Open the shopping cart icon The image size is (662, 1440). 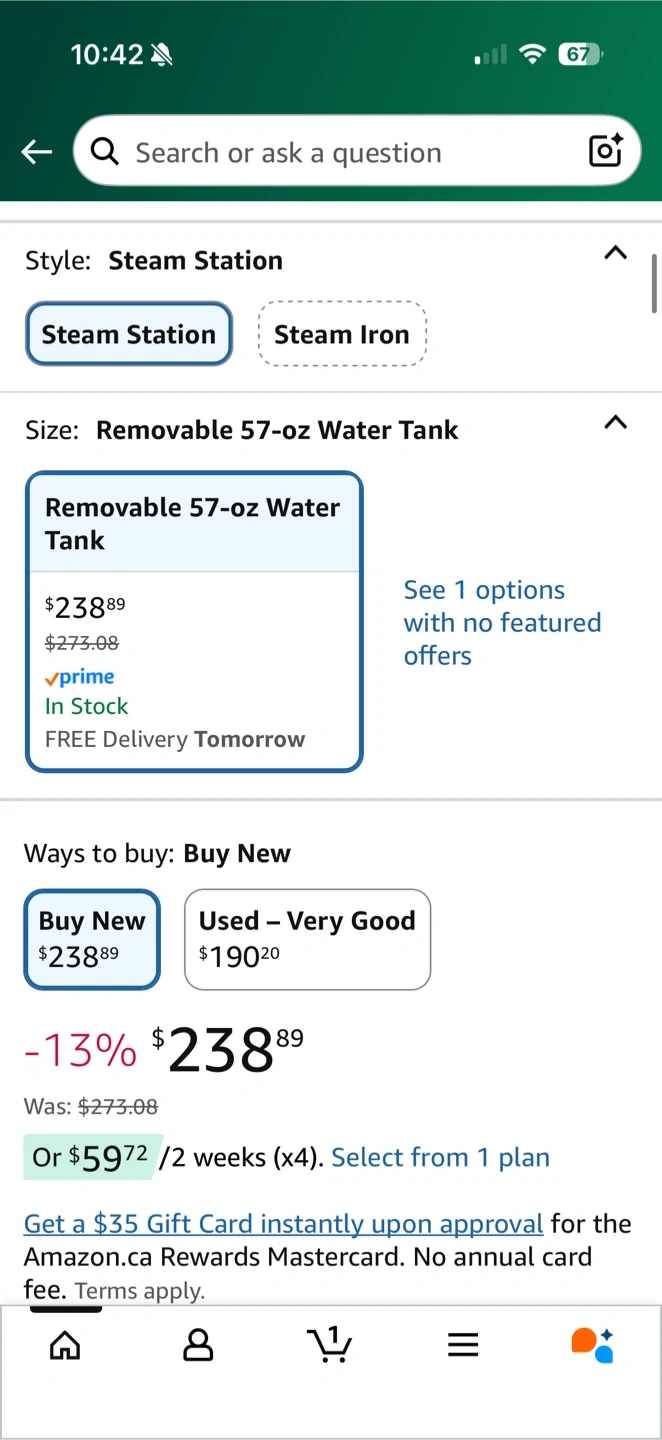(330, 1345)
